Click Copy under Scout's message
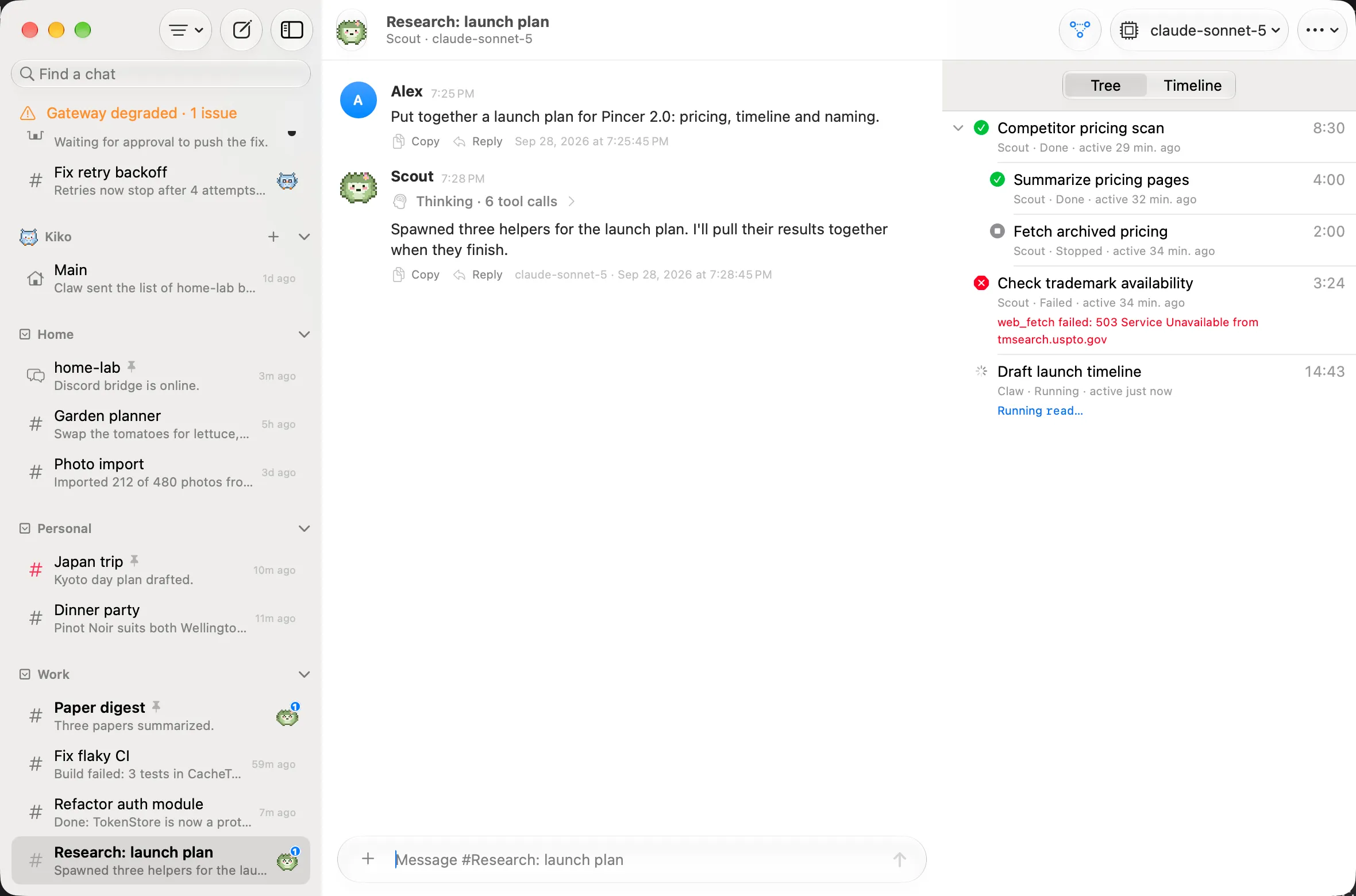 click(x=416, y=275)
